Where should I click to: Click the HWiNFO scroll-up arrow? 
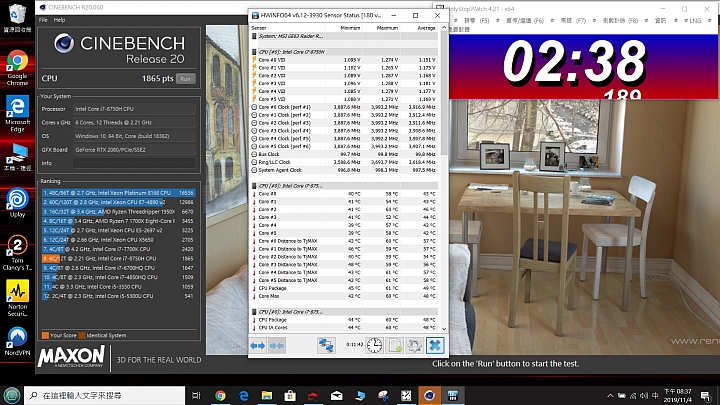(444, 28)
